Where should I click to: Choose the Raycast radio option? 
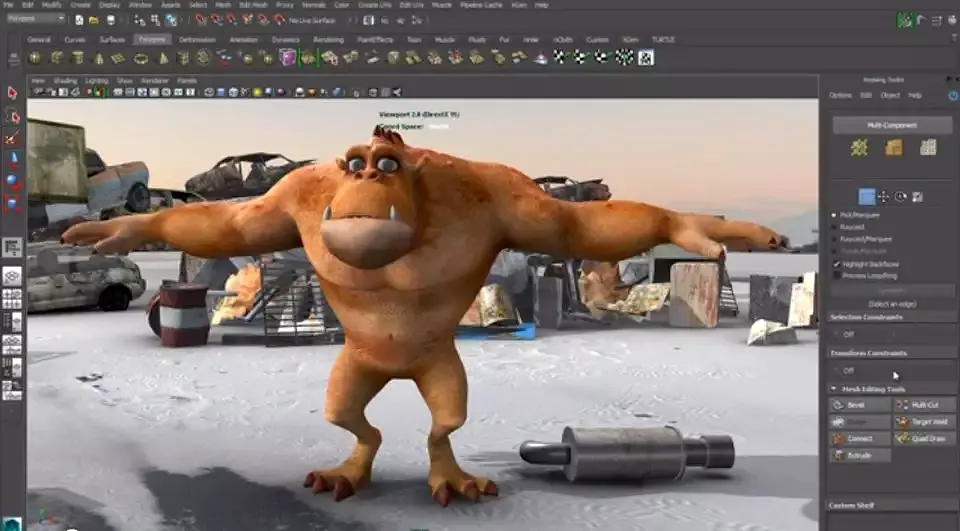834,227
